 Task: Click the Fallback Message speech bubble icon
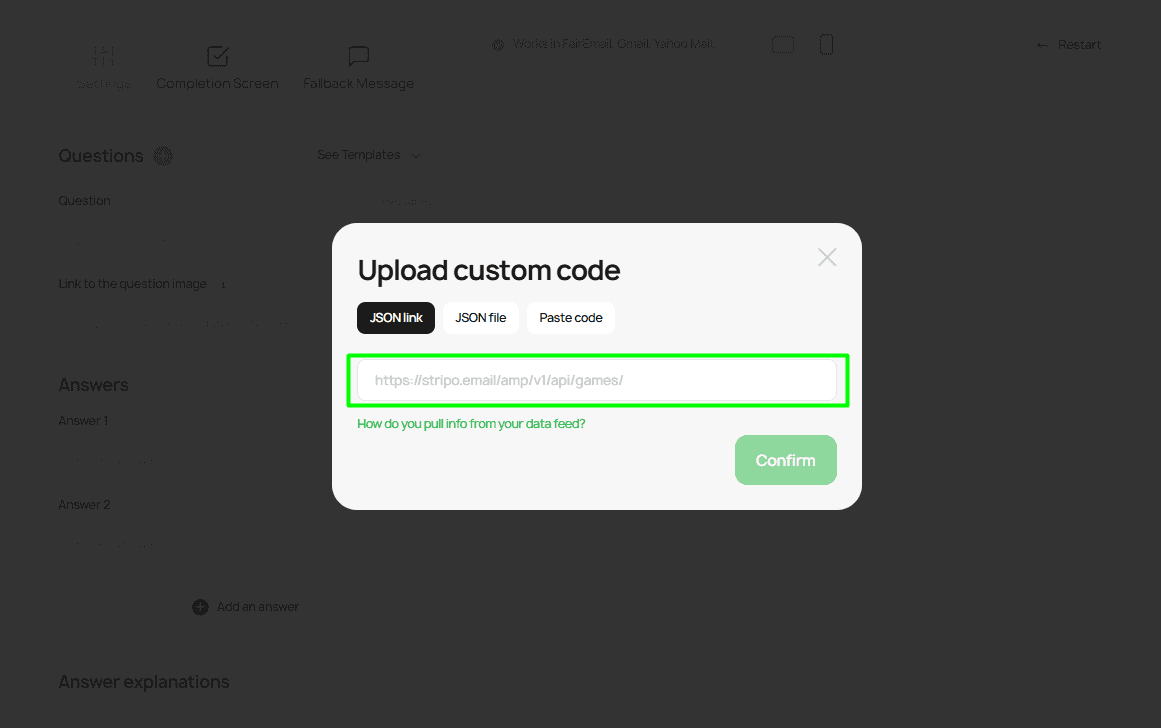tap(358, 56)
